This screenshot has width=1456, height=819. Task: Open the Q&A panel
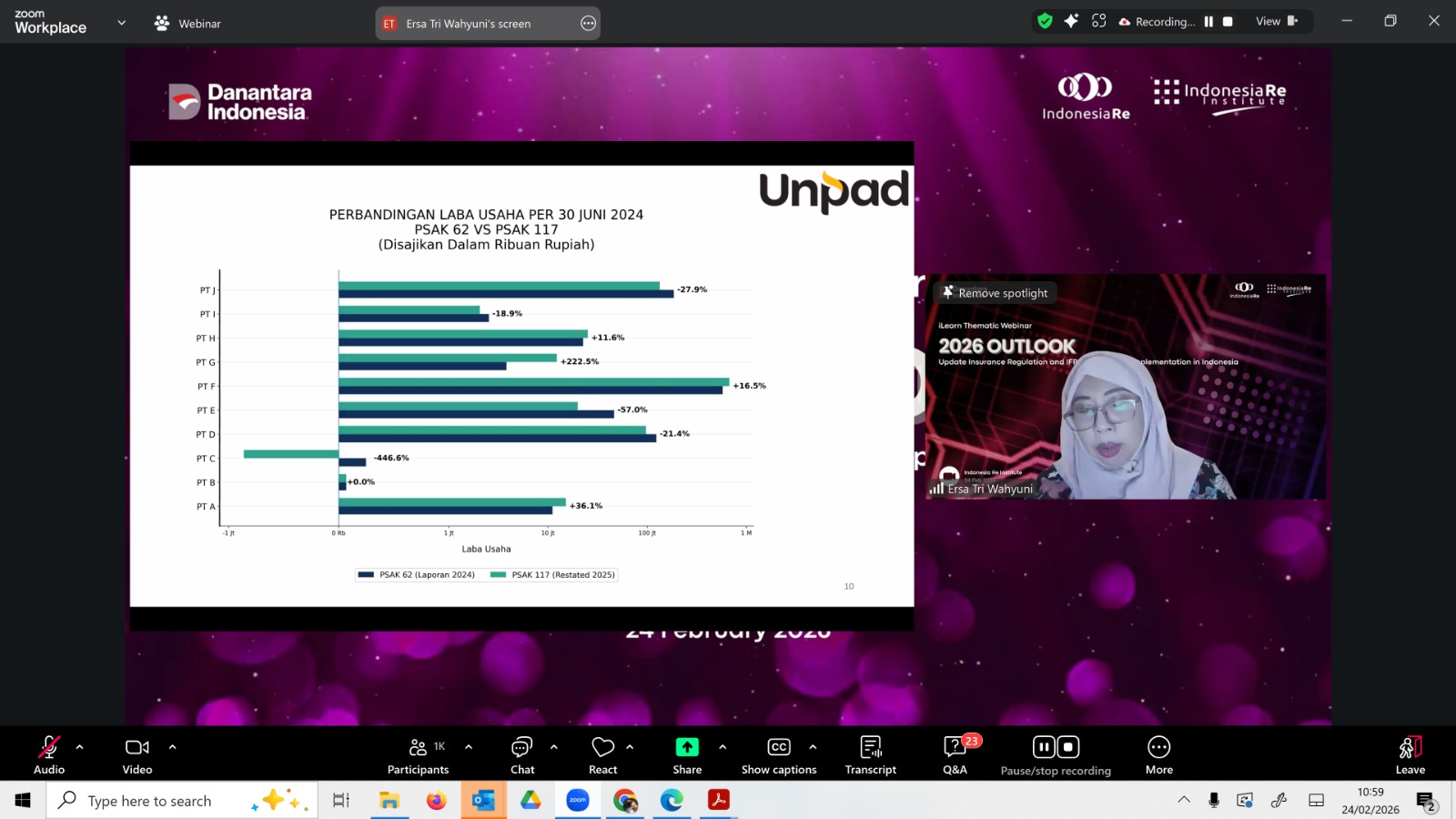tap(955, 754)
